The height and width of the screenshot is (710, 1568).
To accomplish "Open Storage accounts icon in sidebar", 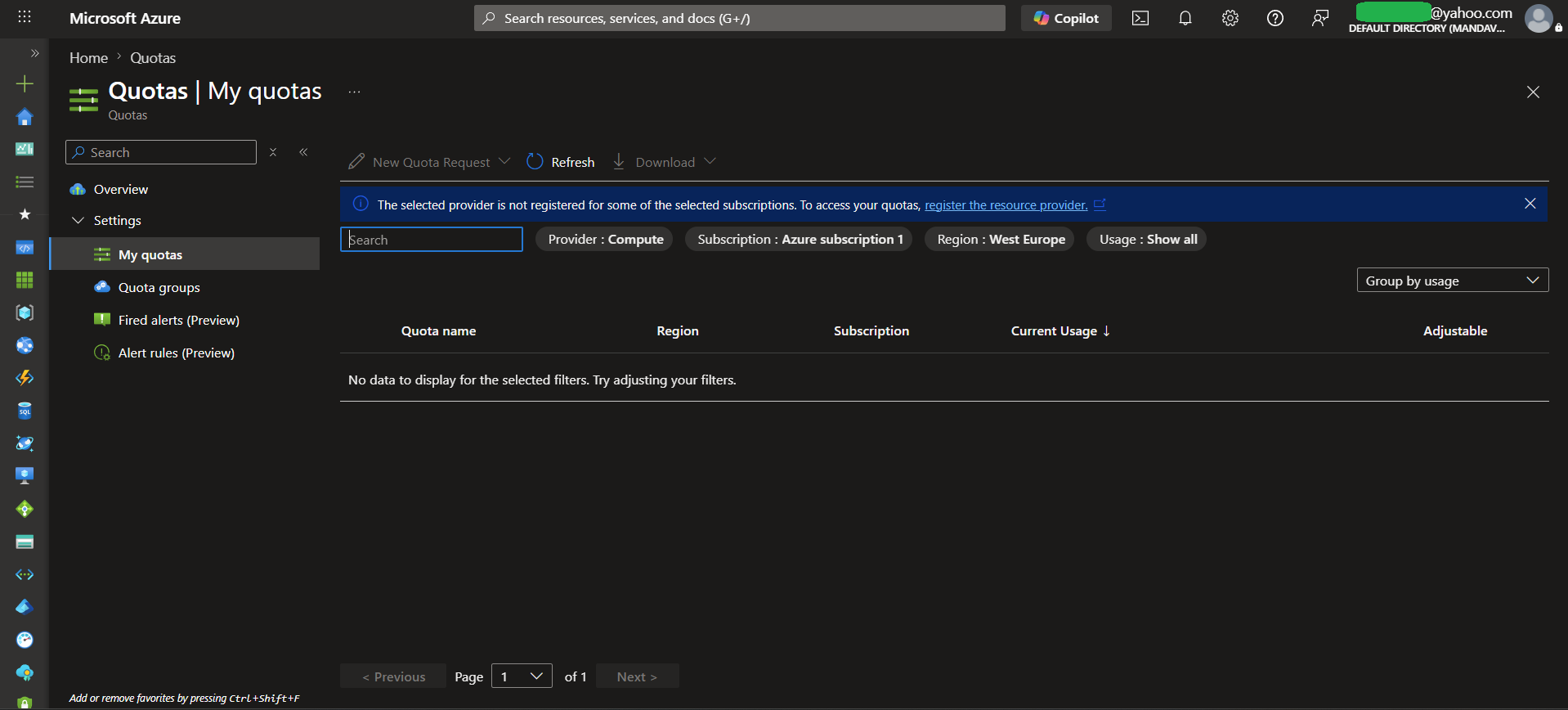I will pyautogui.click(x=25, y=541).
